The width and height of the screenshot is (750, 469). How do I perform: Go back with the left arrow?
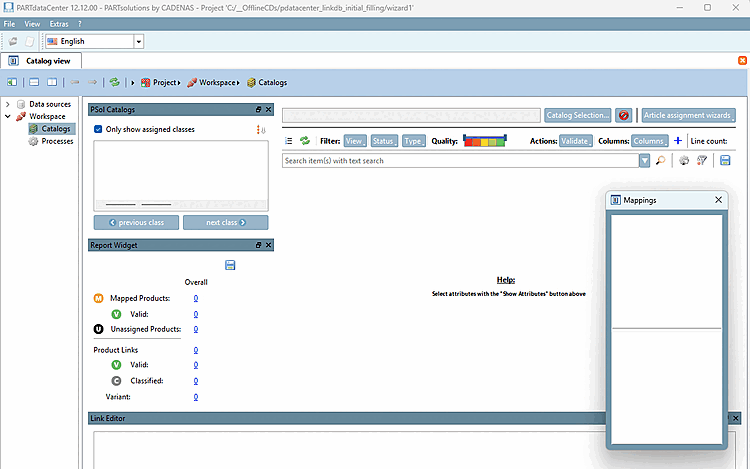tap(75, 82)
